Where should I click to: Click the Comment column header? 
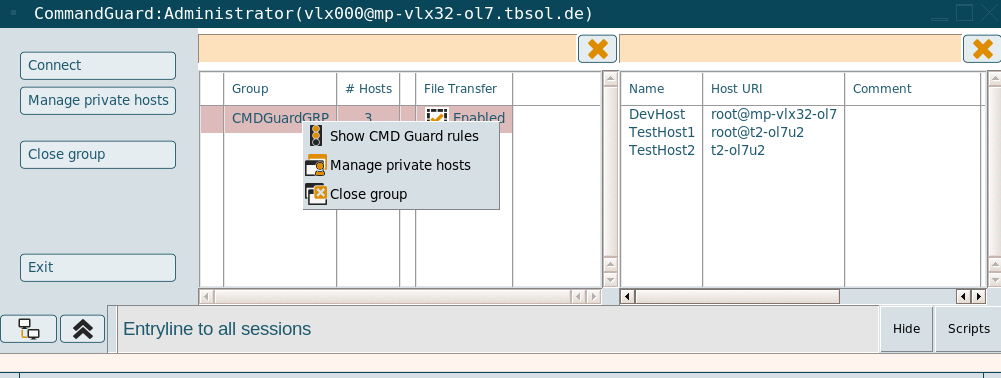pyautogui.click(x=913, y=89)
